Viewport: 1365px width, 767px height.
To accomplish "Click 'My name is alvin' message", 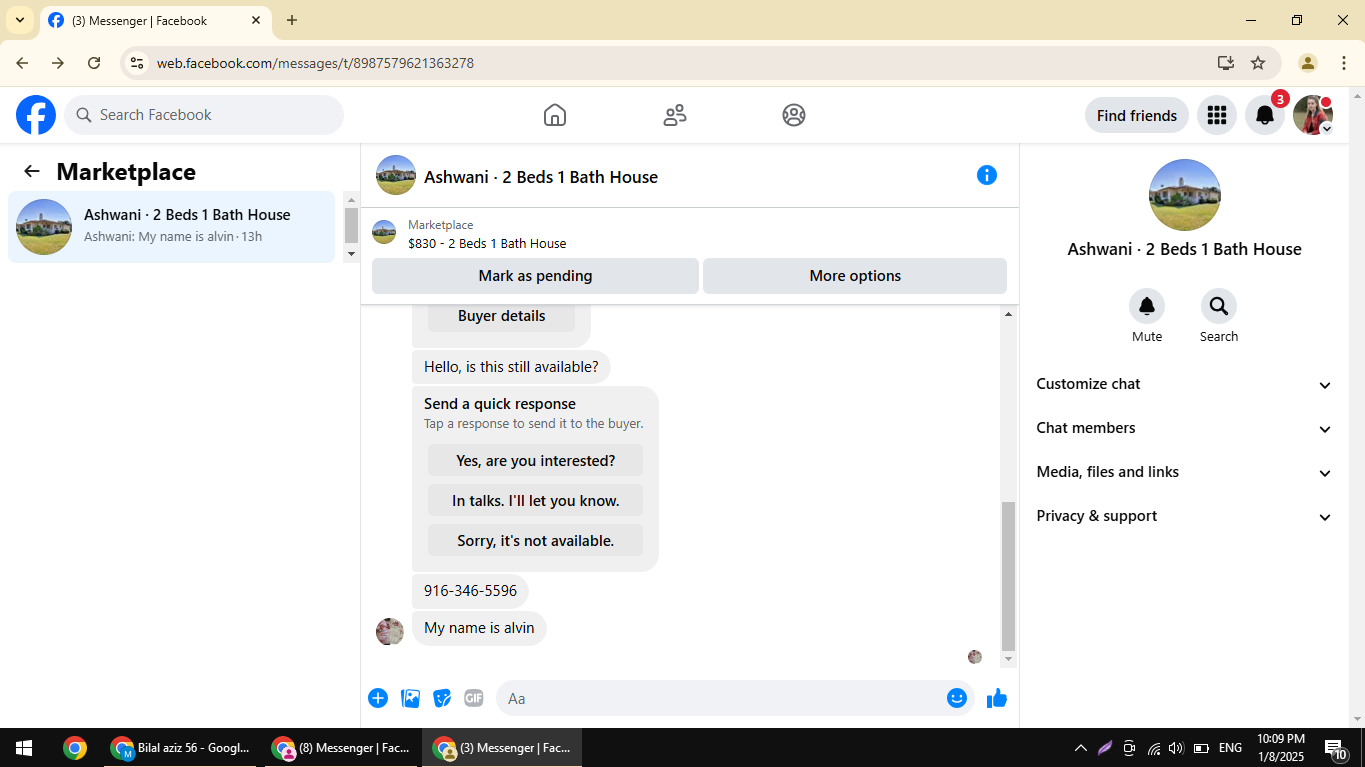I will pyautogui.click(x=479, y=628).
